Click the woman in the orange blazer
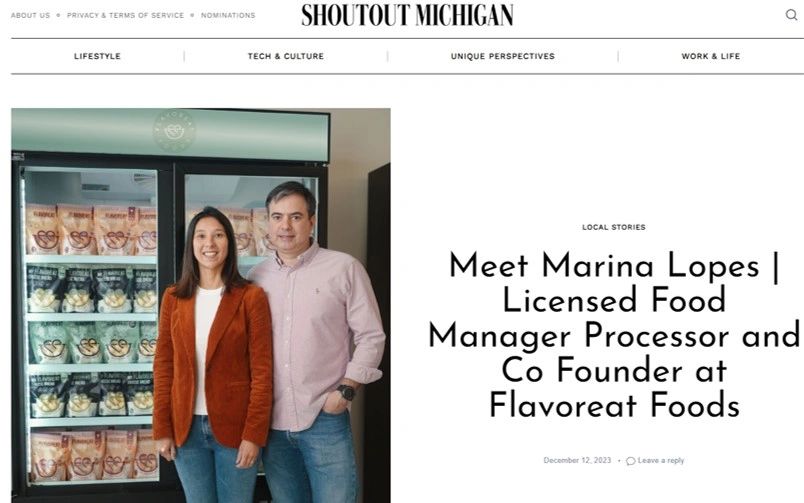Viewport: 804px width, 503px height. point(213,355)
